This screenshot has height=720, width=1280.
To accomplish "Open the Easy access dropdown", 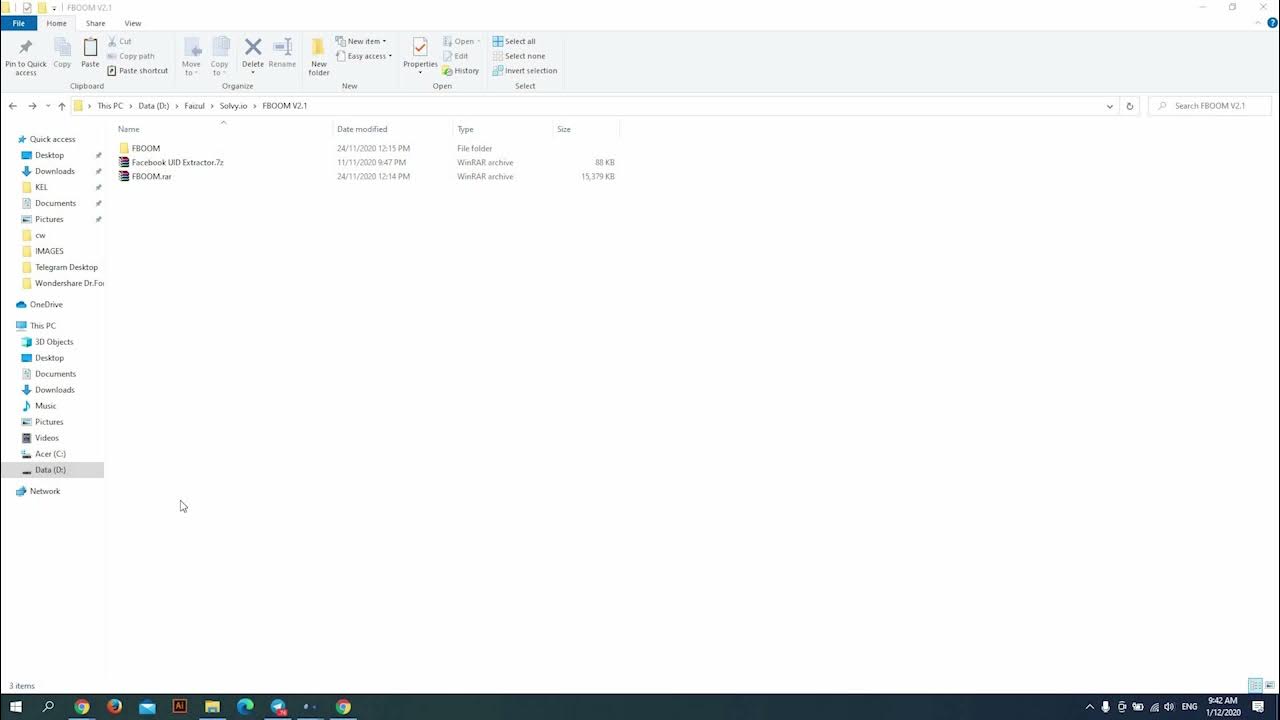I will pyautogui.click(x=364, y=56).
